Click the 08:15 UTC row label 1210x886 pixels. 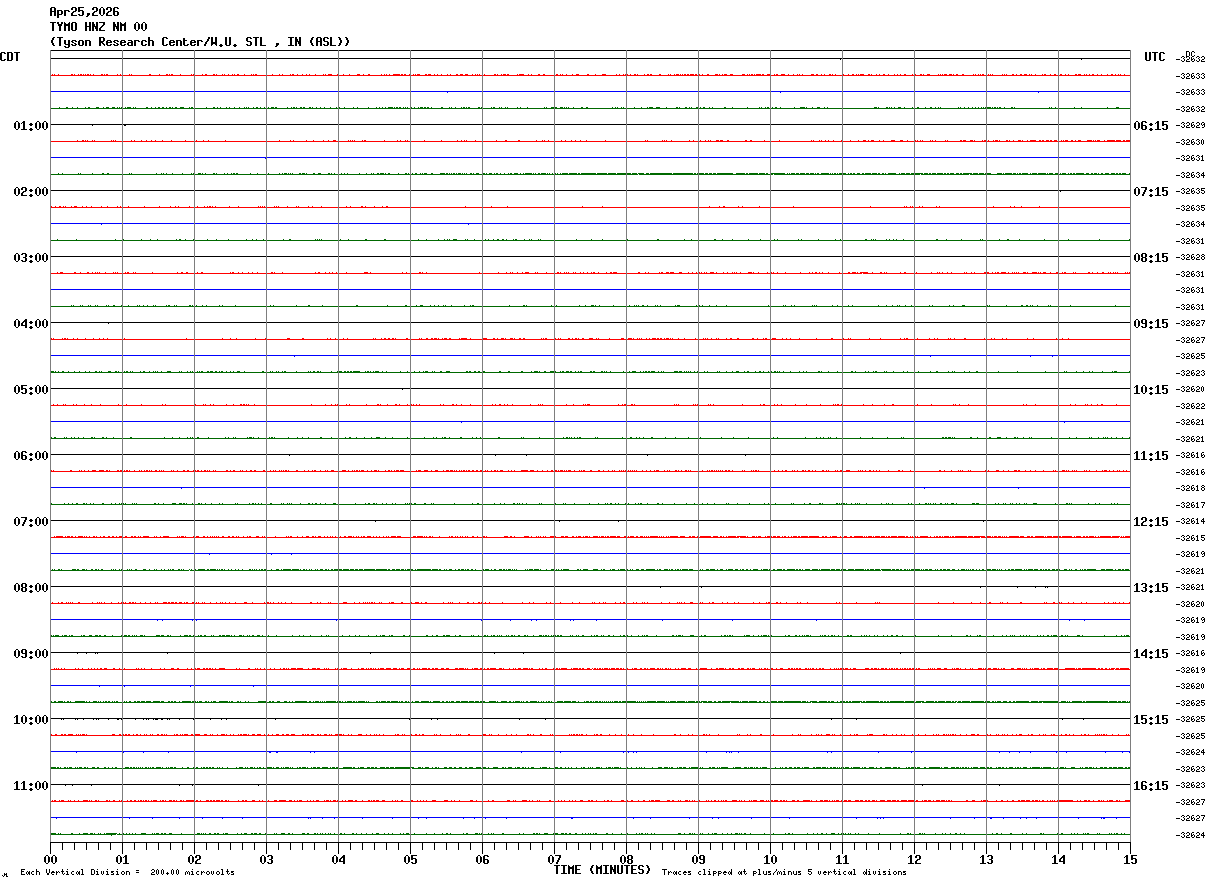coord(1151,257)
